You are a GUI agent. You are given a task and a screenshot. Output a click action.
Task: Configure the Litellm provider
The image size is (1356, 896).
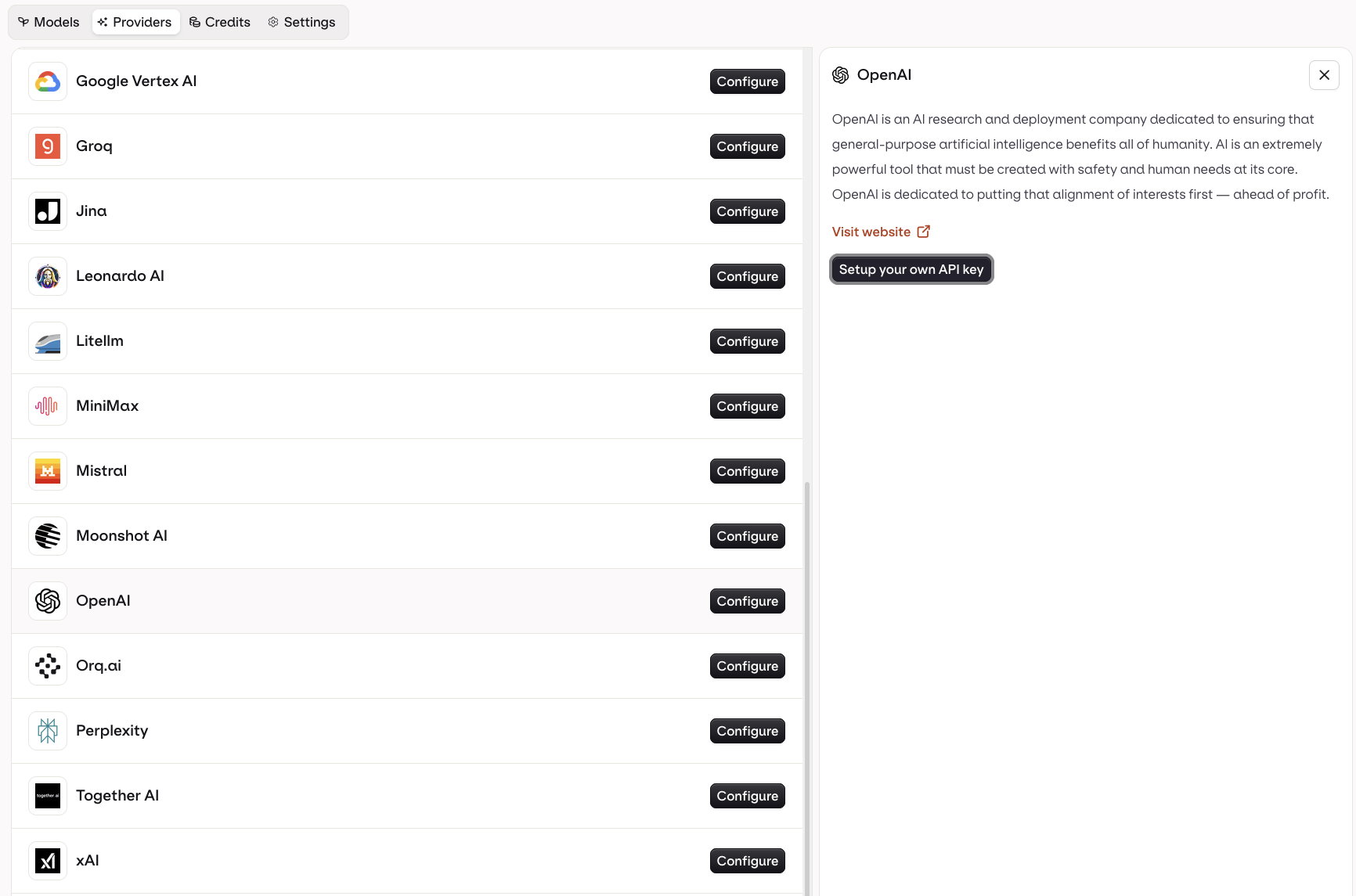pyautogui.click(x=748, y=341)
